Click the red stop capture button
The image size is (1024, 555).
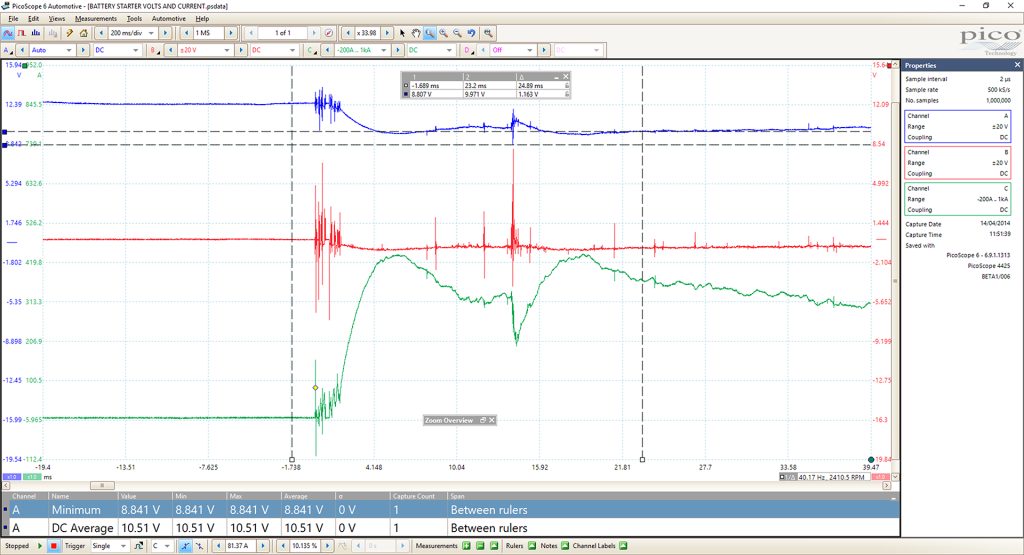click(x=54, y=546)
